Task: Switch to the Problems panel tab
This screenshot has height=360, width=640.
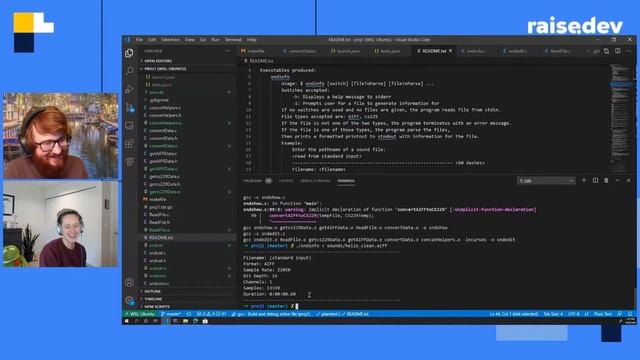Action: 257,180
